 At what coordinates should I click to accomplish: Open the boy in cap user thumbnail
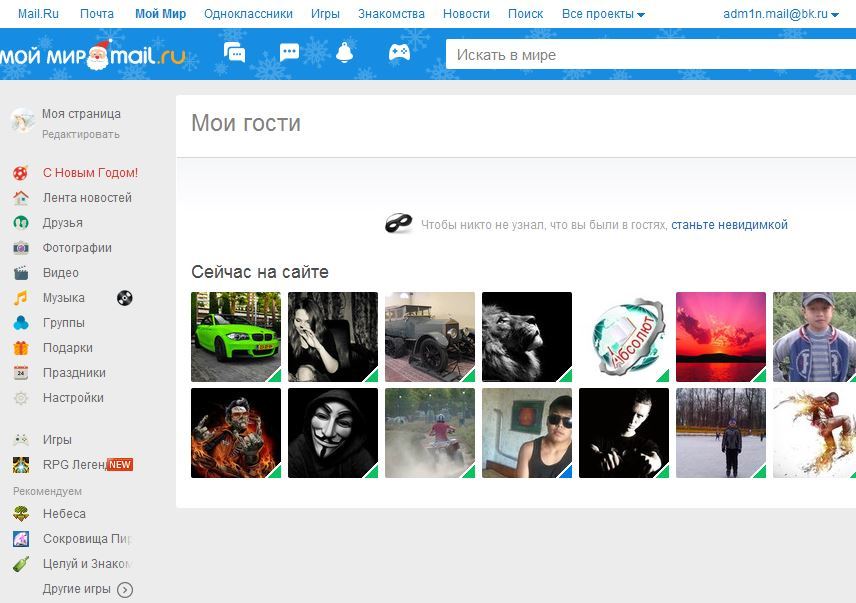815,337
